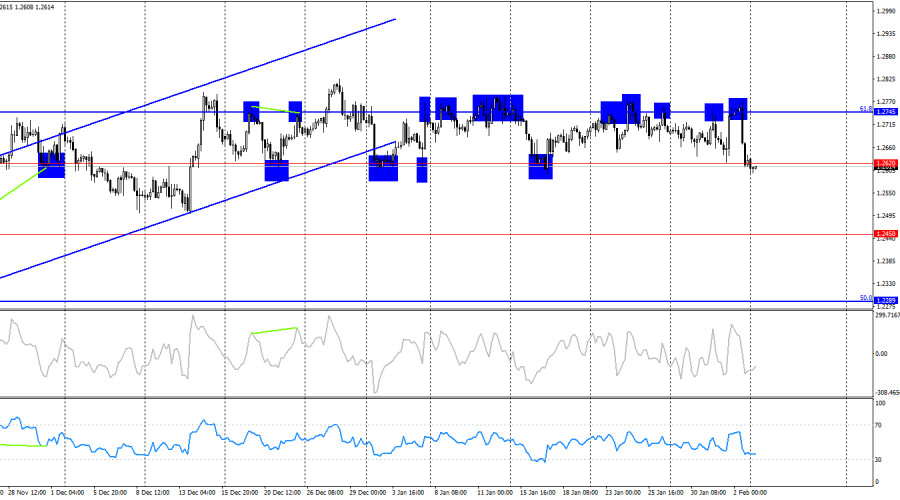Click the 299.7167 indicator scale value
The width and height of the screenshot is (900, 500).
click(x=887, y=315)
